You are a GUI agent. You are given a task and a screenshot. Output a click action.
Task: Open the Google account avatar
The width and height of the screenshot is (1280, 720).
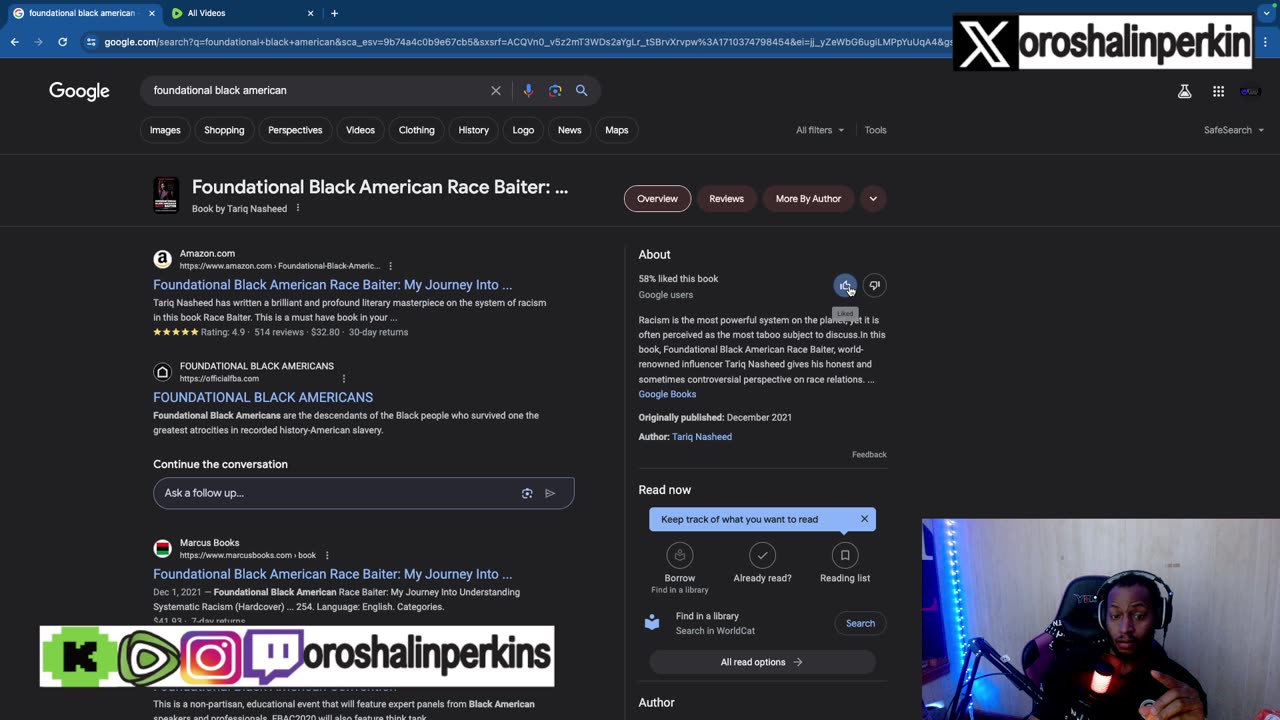tap(1250, 91)
